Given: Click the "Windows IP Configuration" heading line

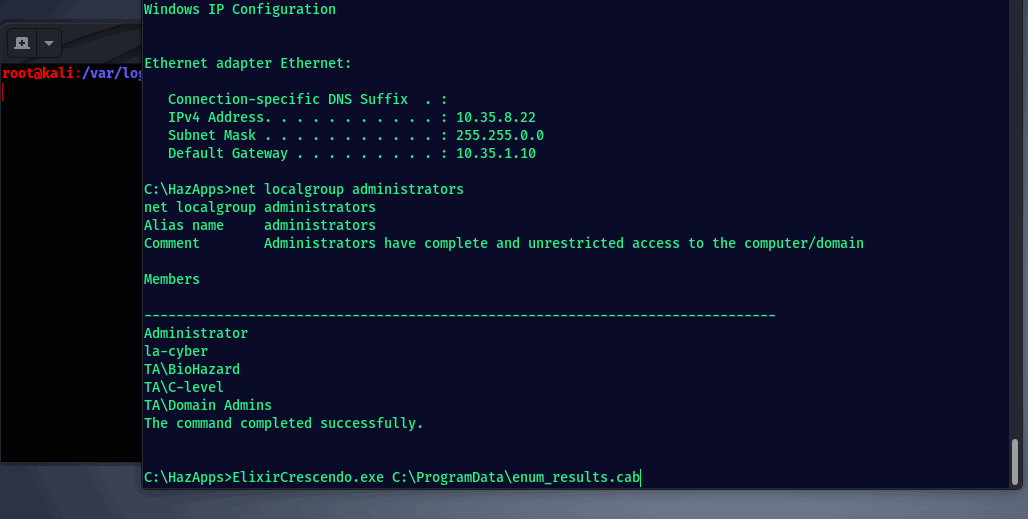Looking at the screenshot, I should pyautogui.click(x=240, y=9).
